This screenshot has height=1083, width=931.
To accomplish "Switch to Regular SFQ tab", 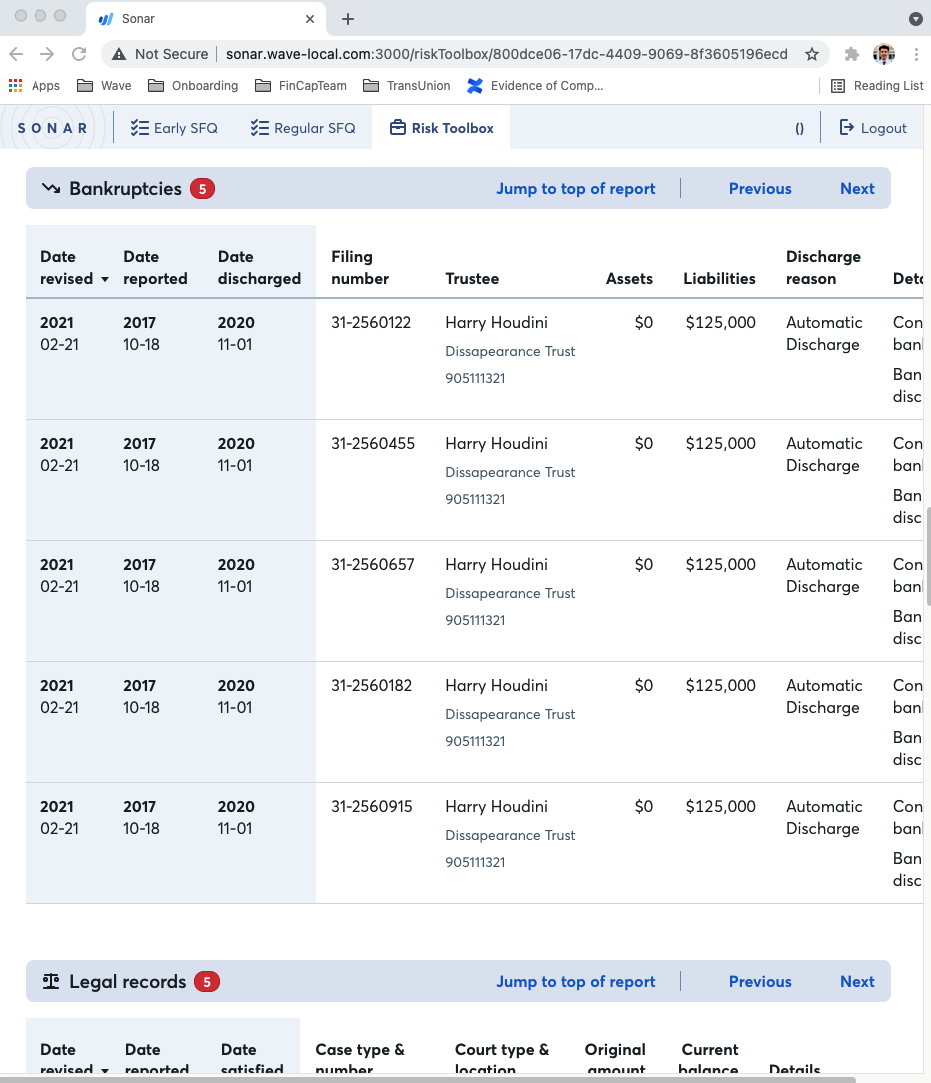I will point(303,128).
